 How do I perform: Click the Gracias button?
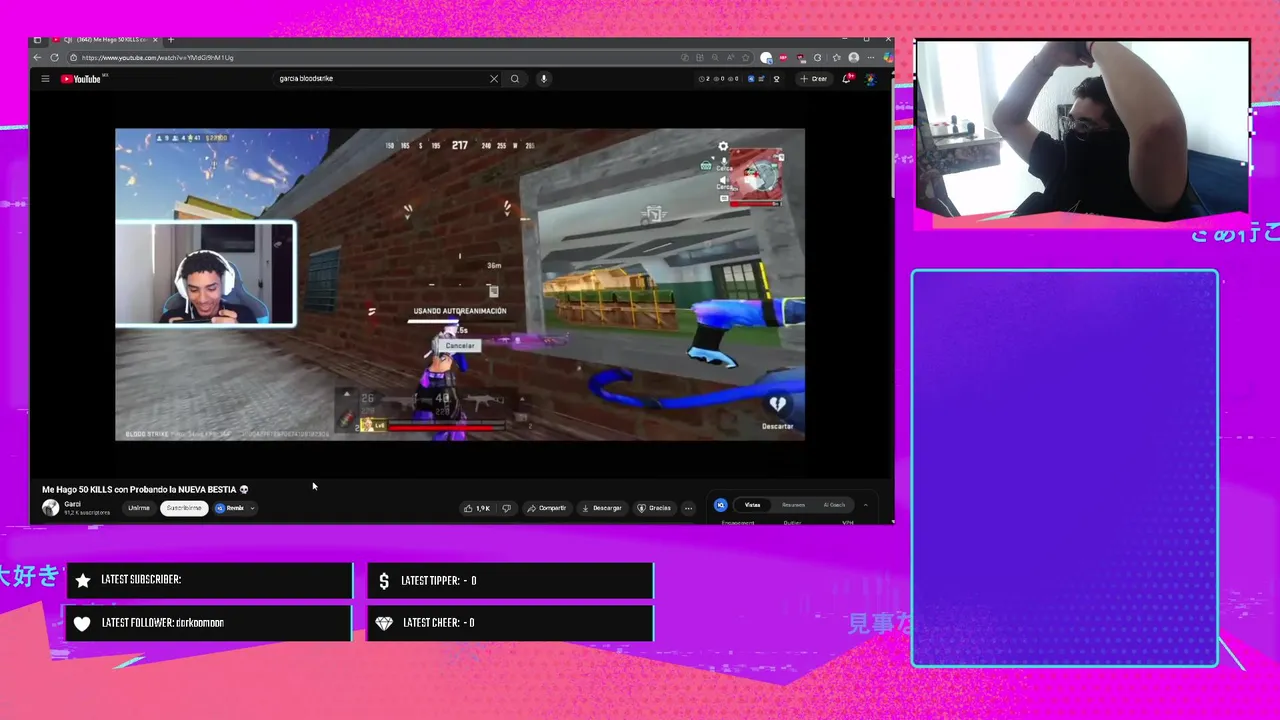654,508
